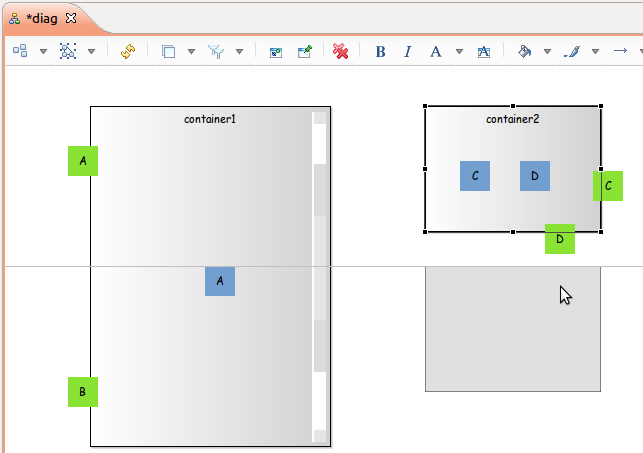Click the container1 title label

click(210, 119)
